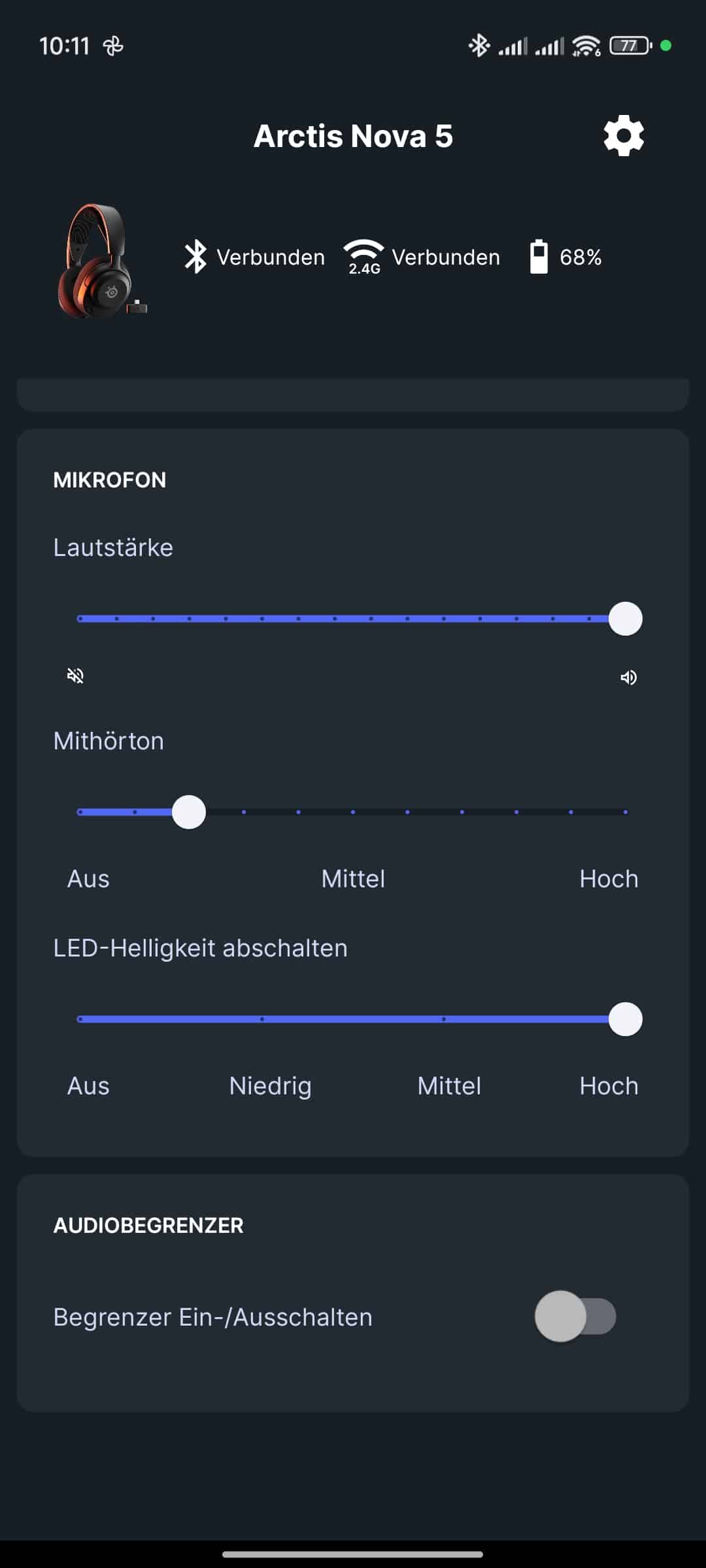Tap the headset Bluetooth status icon
This screenshot has height=1568, width=706.
tap(195, 257)
